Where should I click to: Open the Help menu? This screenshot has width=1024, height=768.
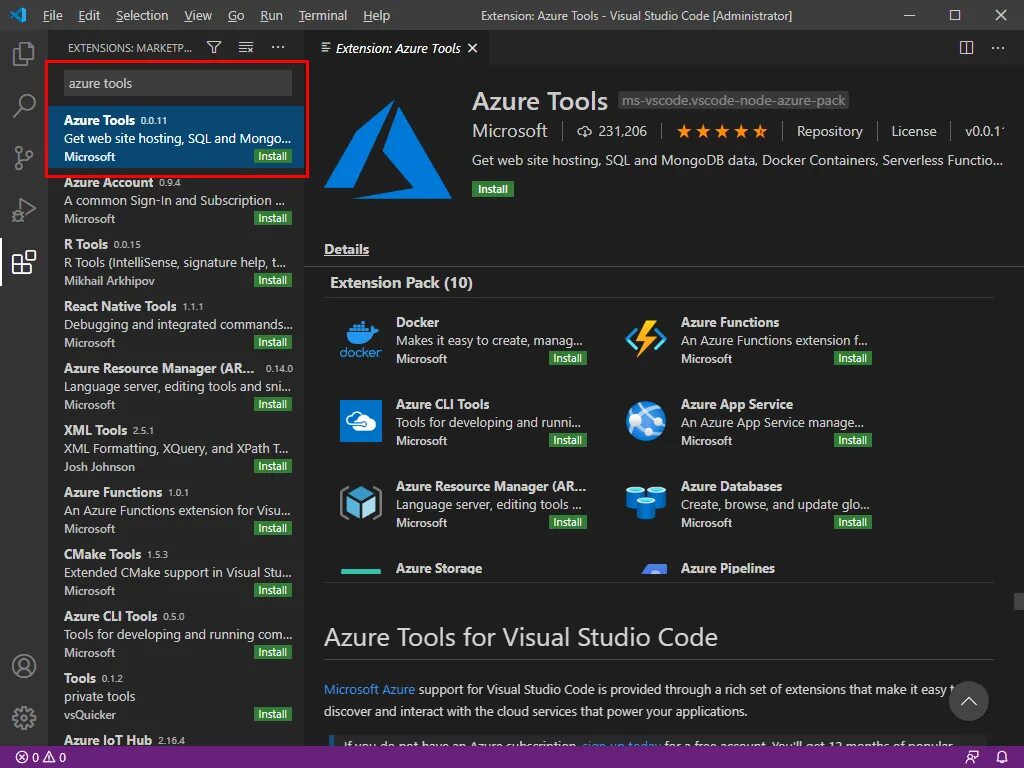coord(376,15)
